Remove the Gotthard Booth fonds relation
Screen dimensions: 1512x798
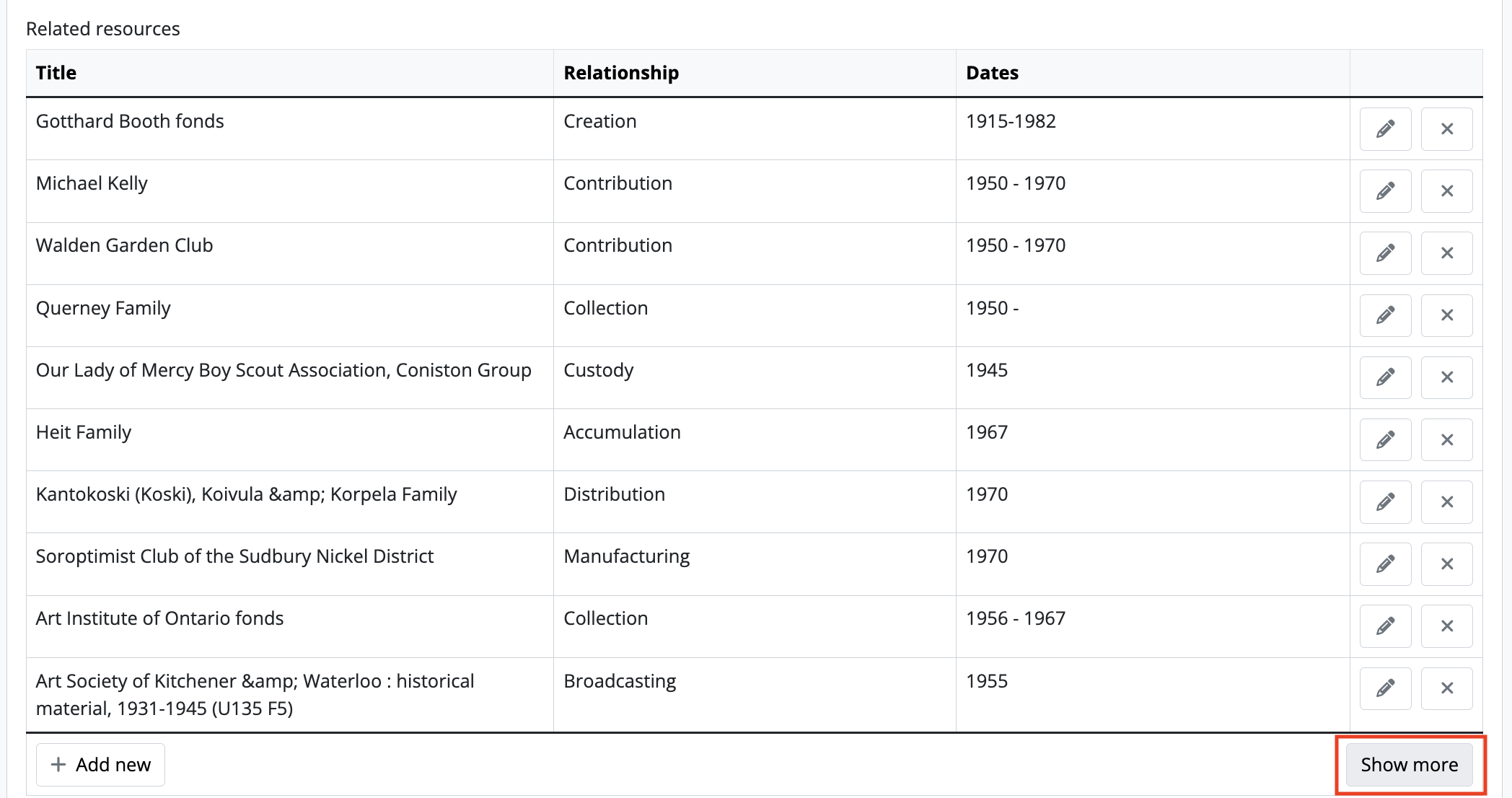click(x=1446, y=129)
